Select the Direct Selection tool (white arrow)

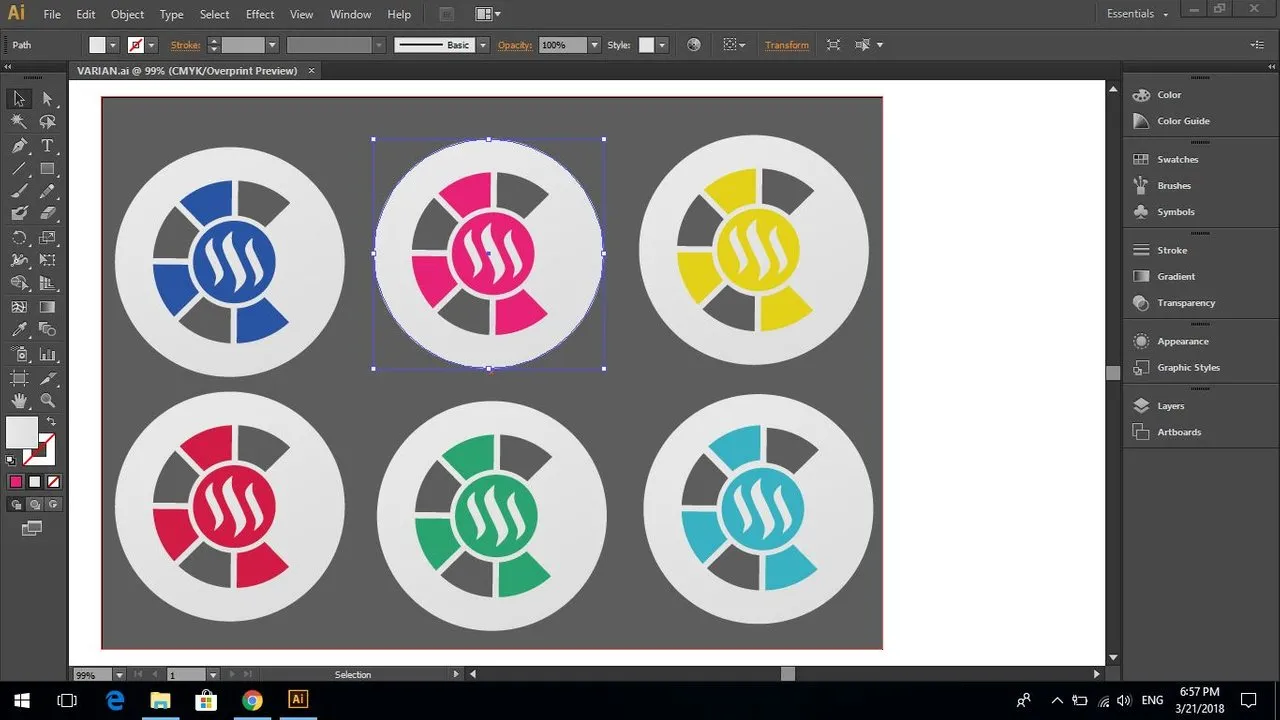(x=47, y=98)
